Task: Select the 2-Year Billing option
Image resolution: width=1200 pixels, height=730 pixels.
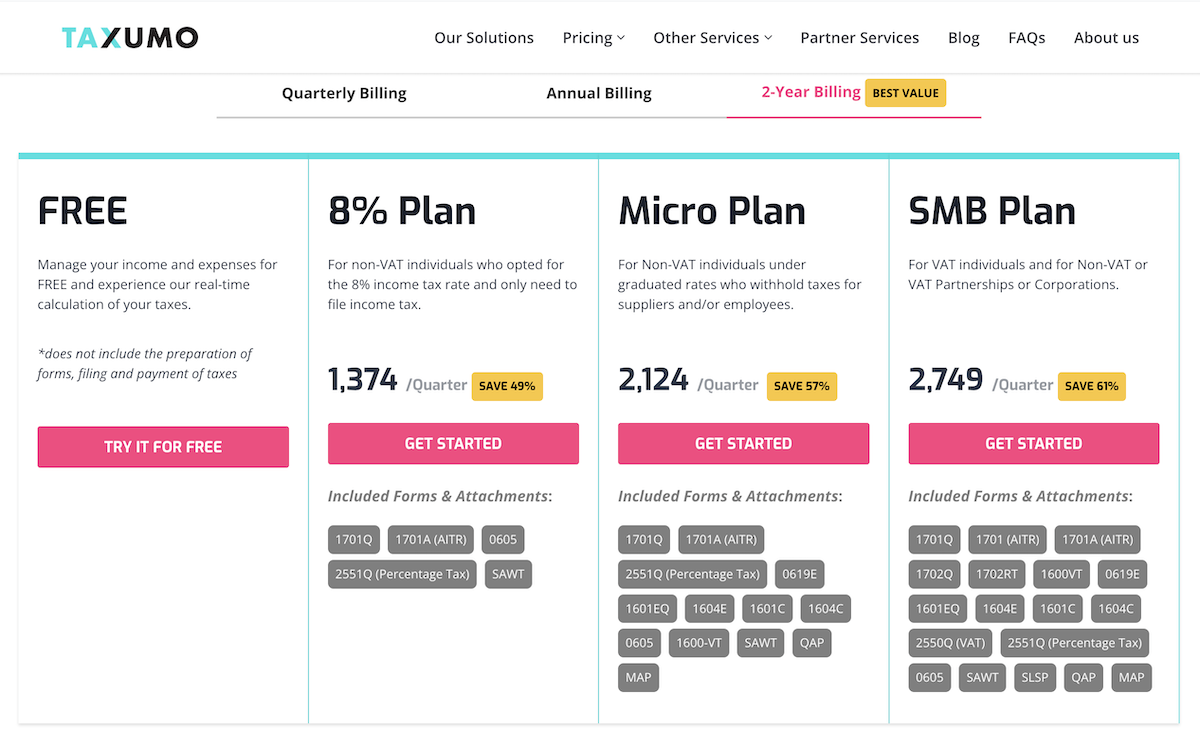Action: coord(810,91)
